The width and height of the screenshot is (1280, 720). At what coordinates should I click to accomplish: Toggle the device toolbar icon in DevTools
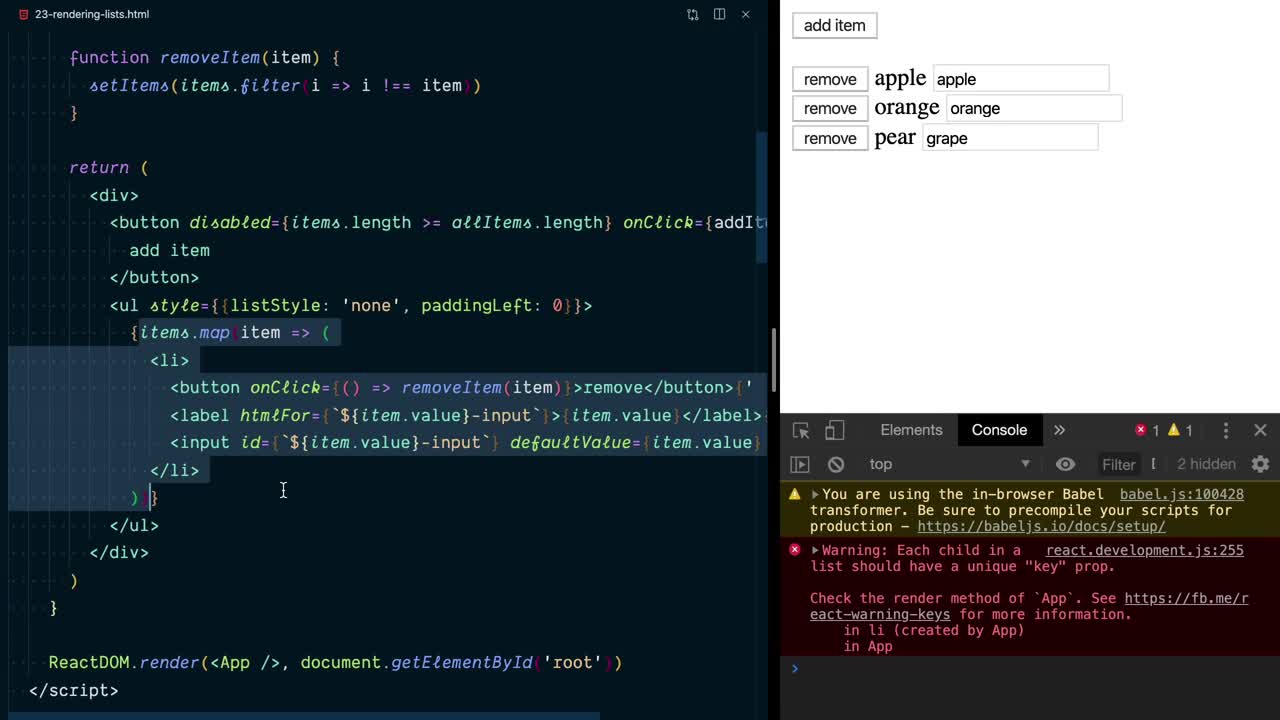pos(836,430)
